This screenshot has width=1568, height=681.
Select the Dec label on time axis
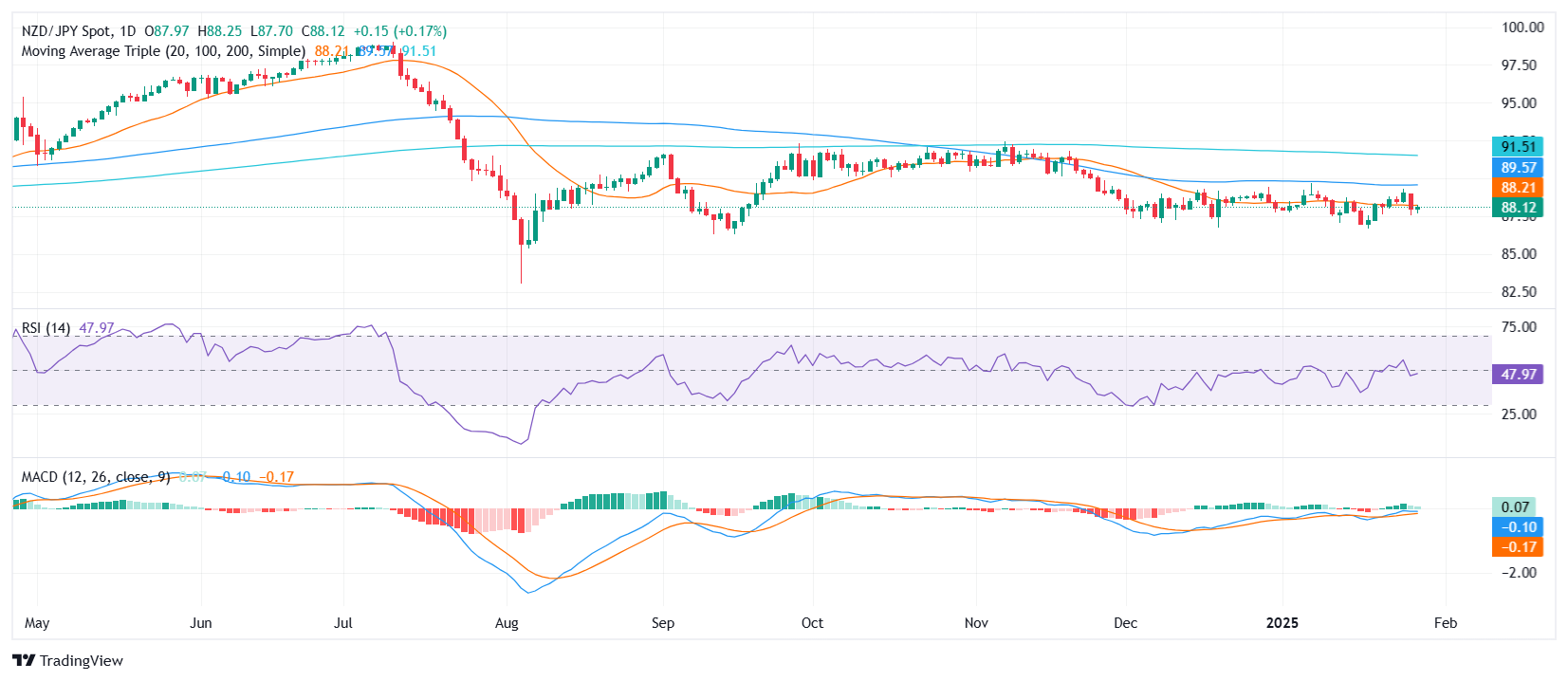1126,623
